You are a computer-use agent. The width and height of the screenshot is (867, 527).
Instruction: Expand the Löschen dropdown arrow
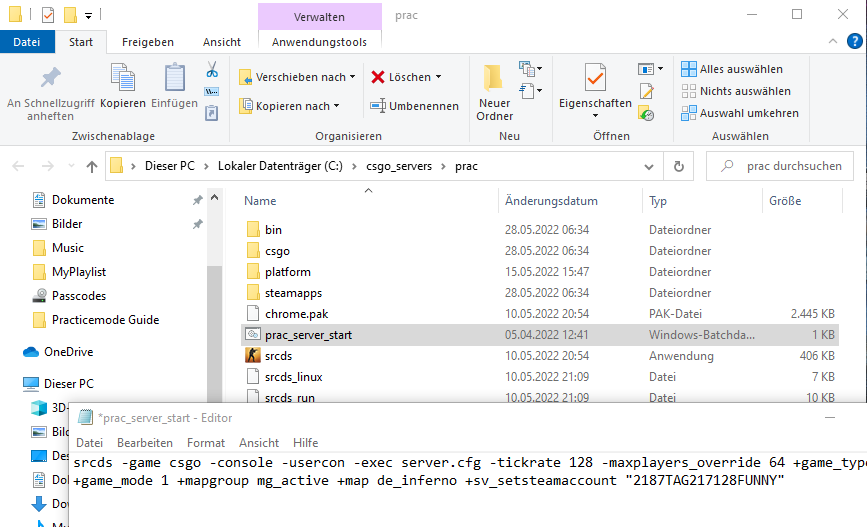[x=438, y=77]
